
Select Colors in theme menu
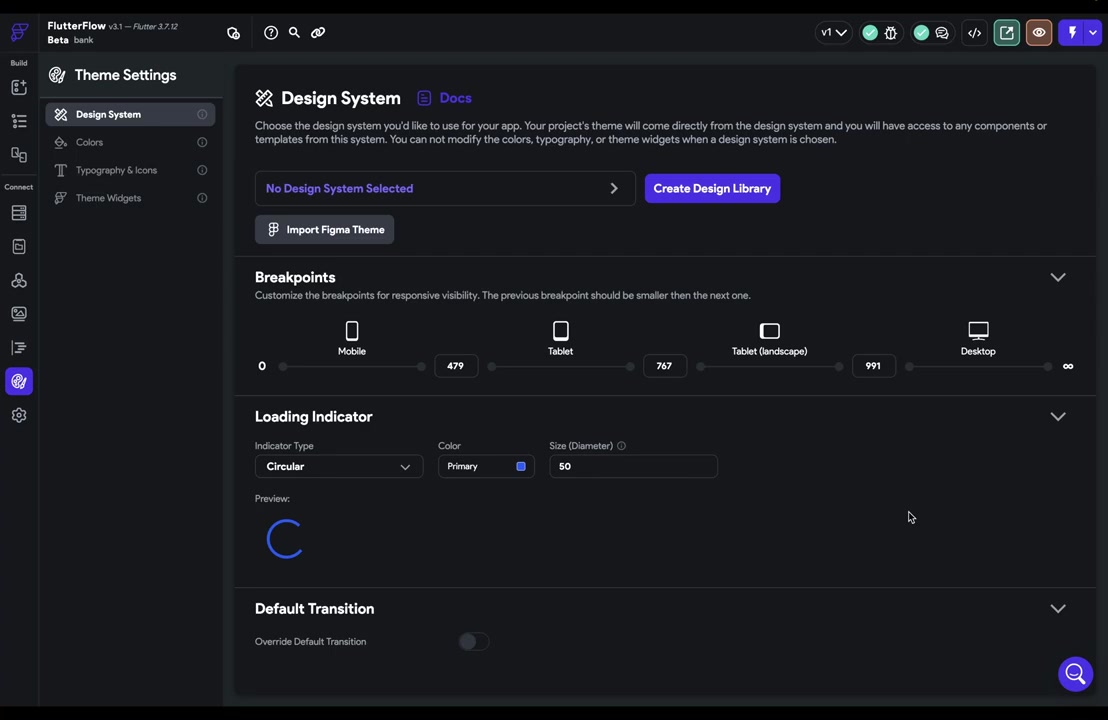point(130,142)
